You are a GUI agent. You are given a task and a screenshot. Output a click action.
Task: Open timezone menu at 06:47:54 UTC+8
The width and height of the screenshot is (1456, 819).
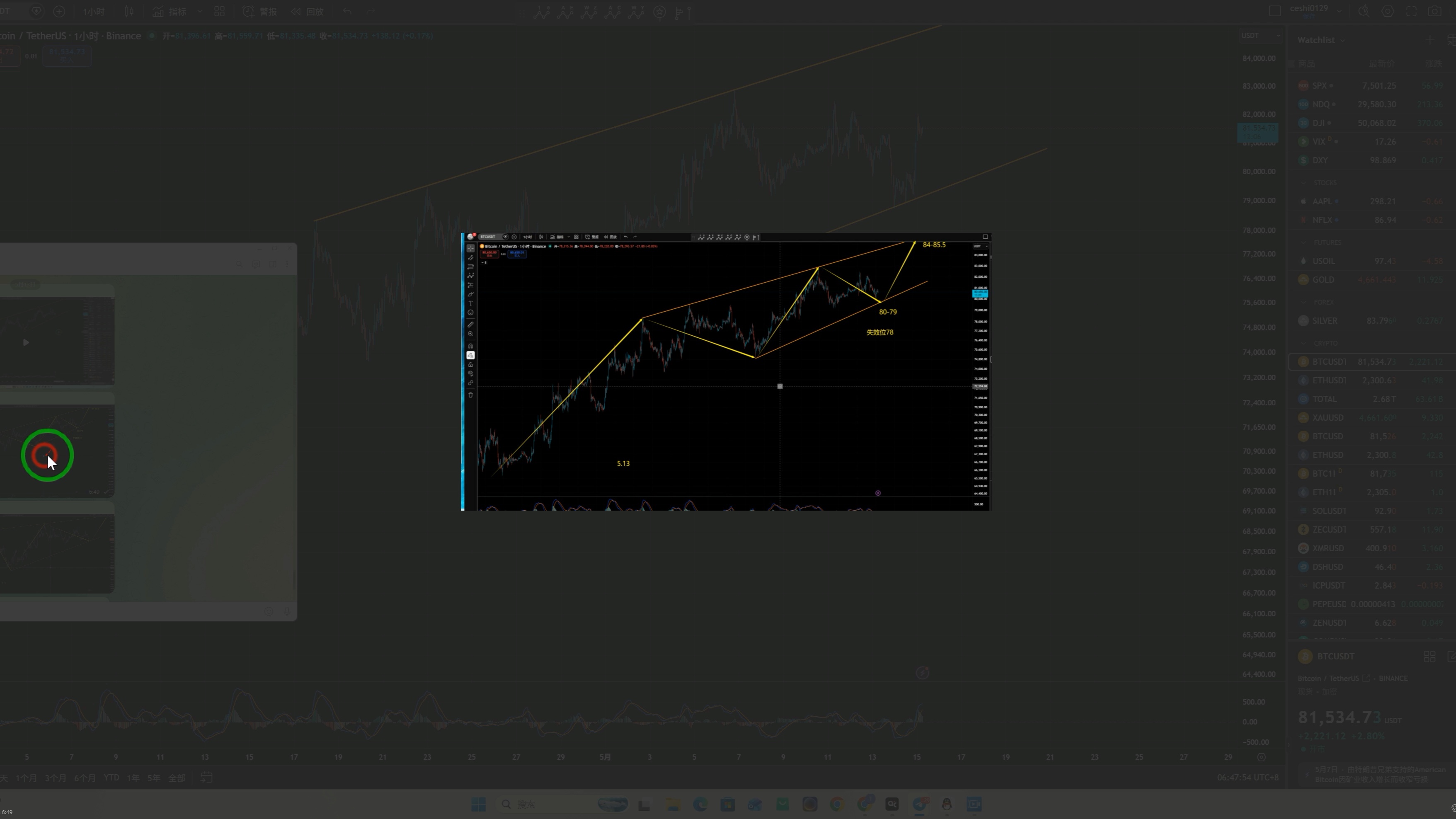pos(1248,778)
